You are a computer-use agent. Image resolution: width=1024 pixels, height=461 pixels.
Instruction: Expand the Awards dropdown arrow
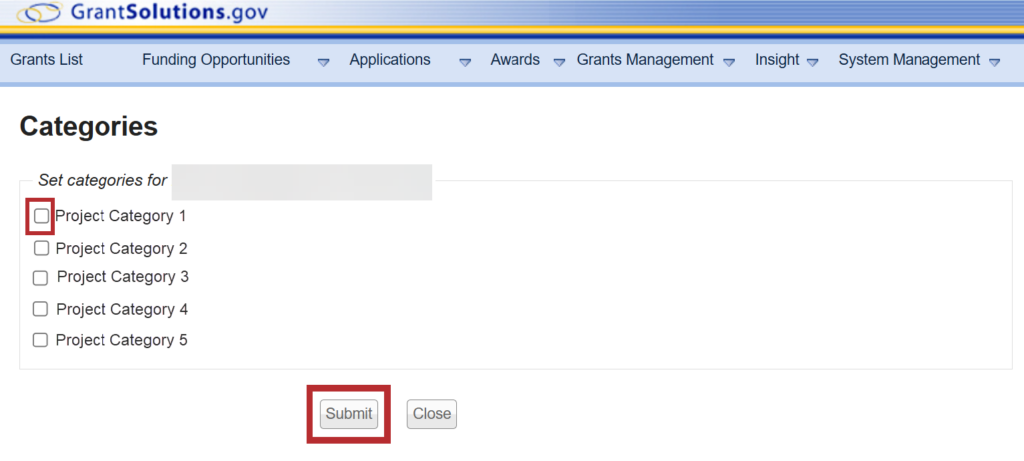tap(559, 62)
